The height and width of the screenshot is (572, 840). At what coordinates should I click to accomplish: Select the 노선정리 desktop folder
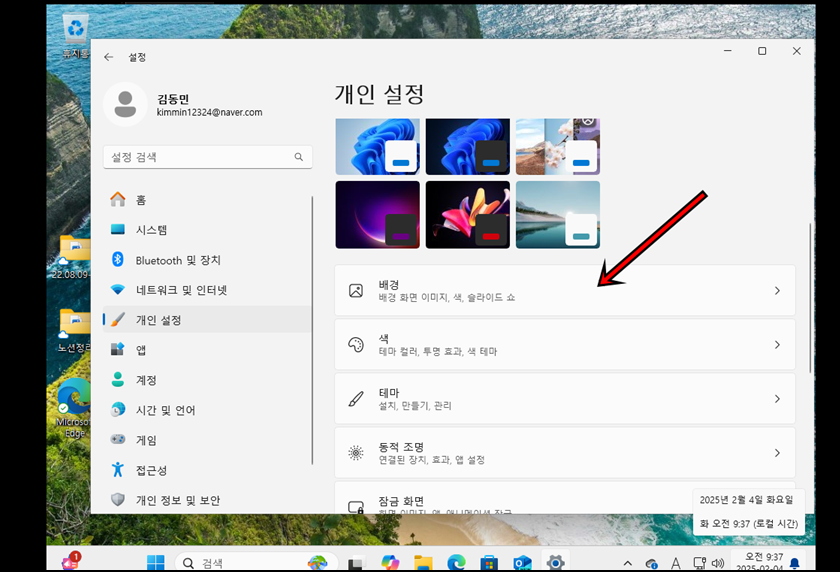(x=74, y=331)
